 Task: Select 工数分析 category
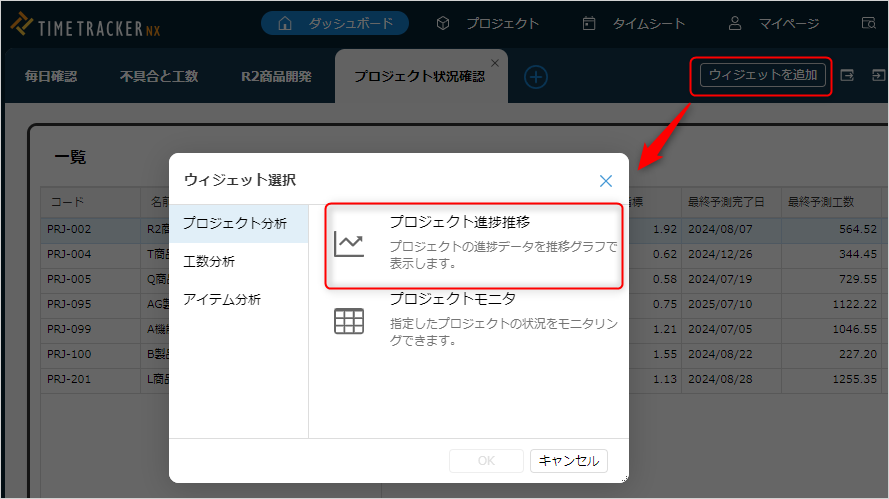[x=209, y=261]
